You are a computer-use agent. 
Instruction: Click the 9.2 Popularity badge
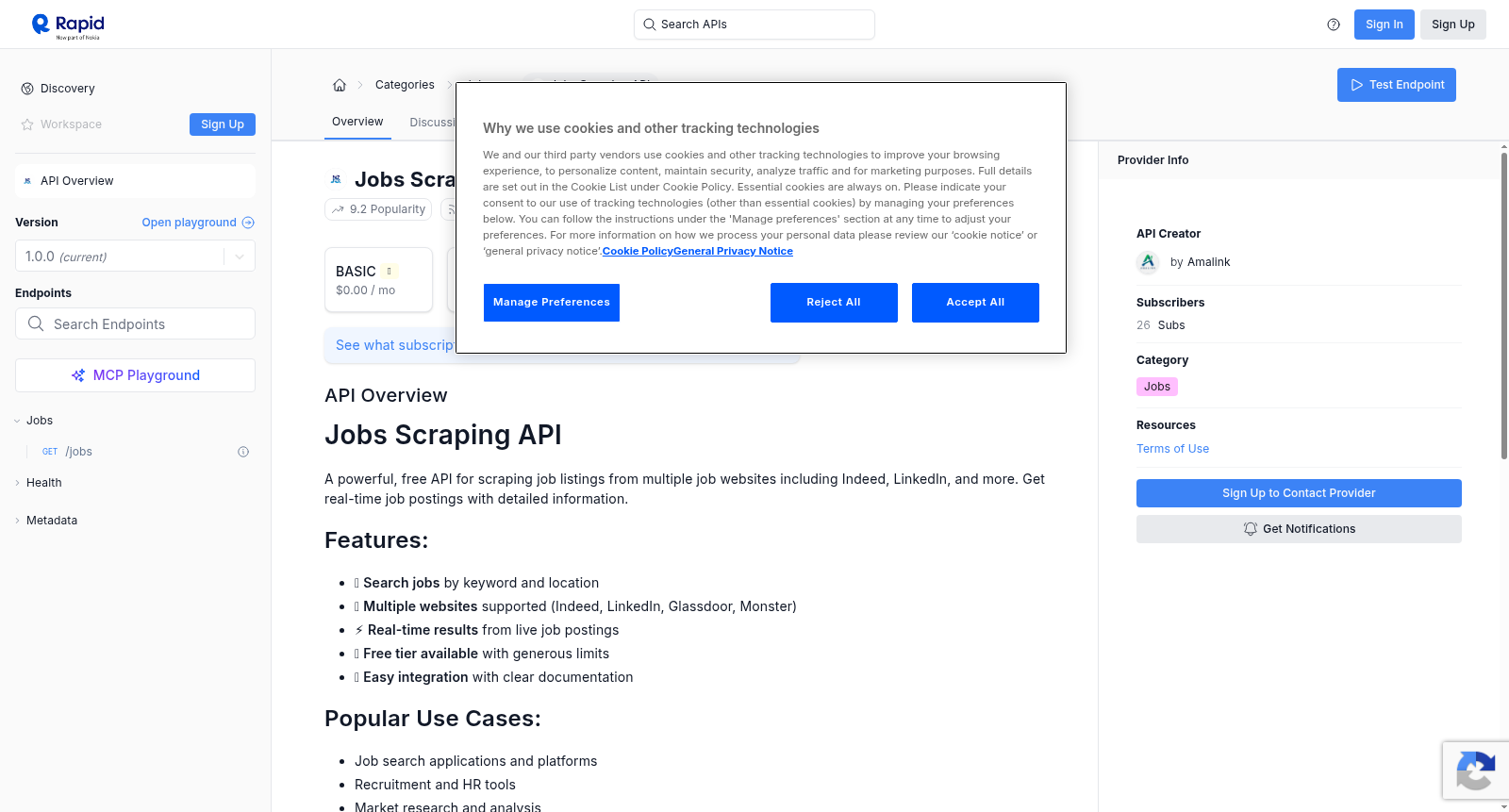point(378,209)
